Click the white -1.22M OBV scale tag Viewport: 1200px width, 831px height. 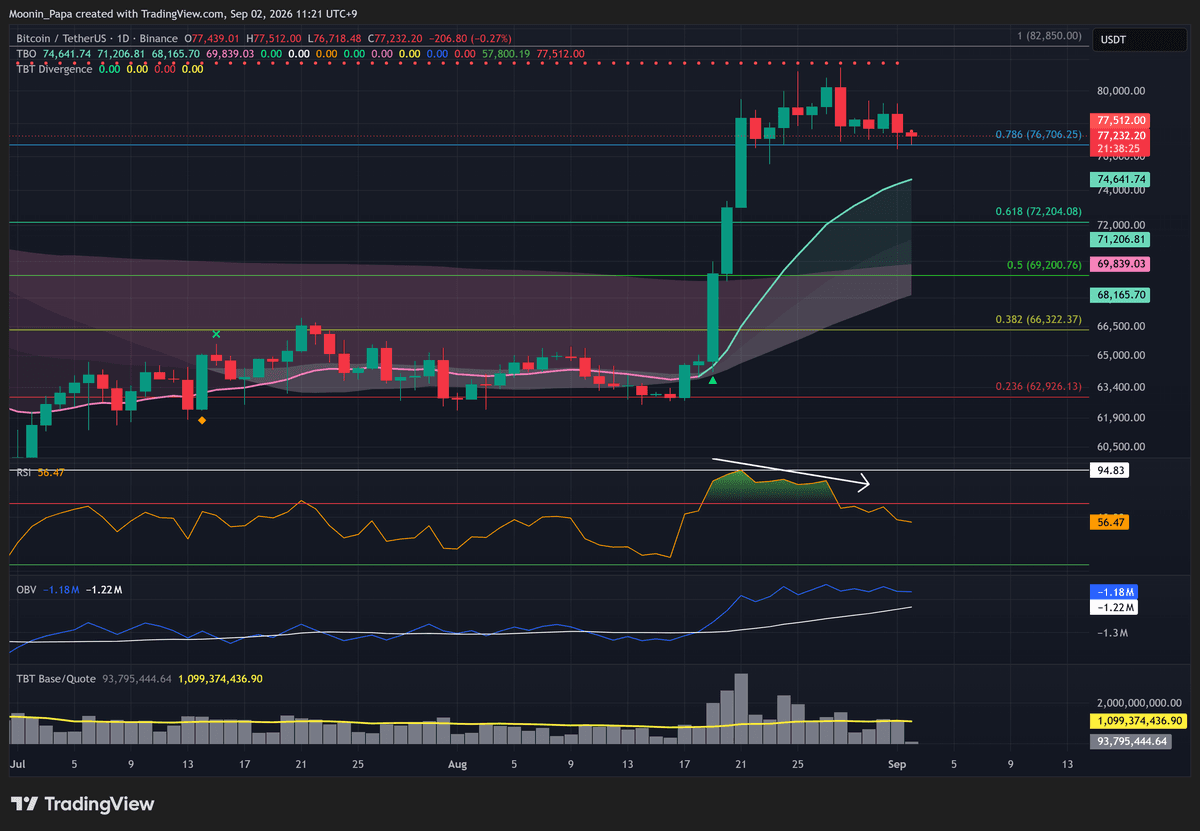[x=1114, y=607]
